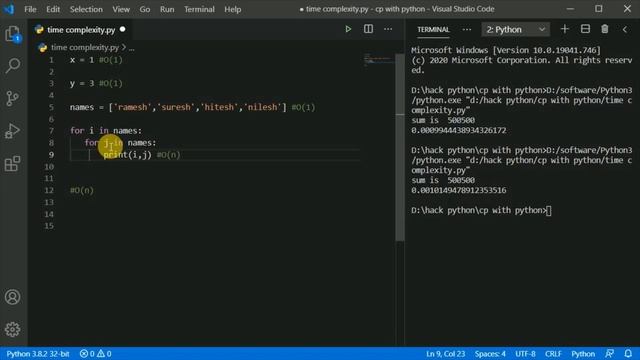The image size is (640, 360).
Task: Click the time complexity.py breadcrumb
Action: click(x=84, y=47)
